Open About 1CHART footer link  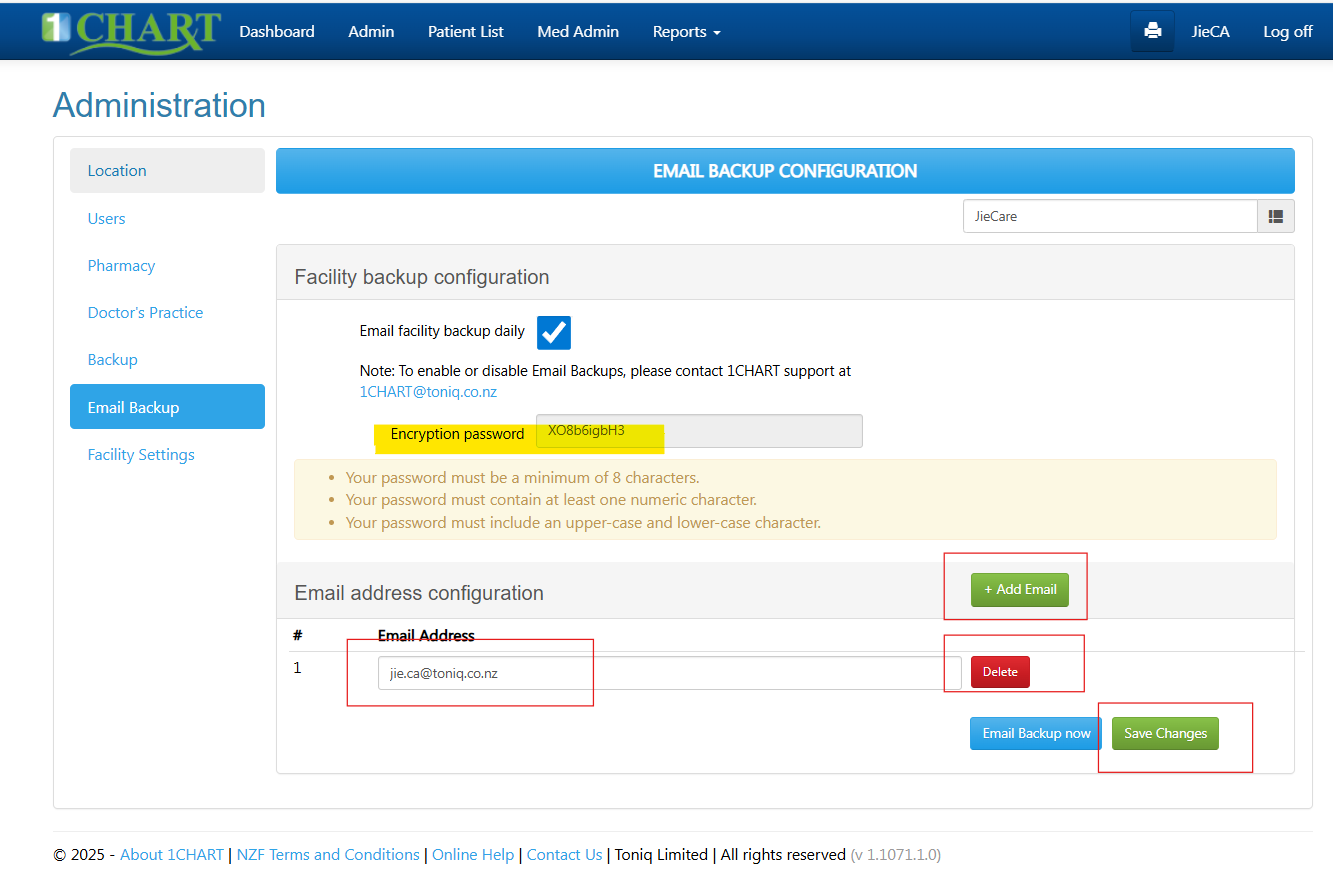point(172,855)
